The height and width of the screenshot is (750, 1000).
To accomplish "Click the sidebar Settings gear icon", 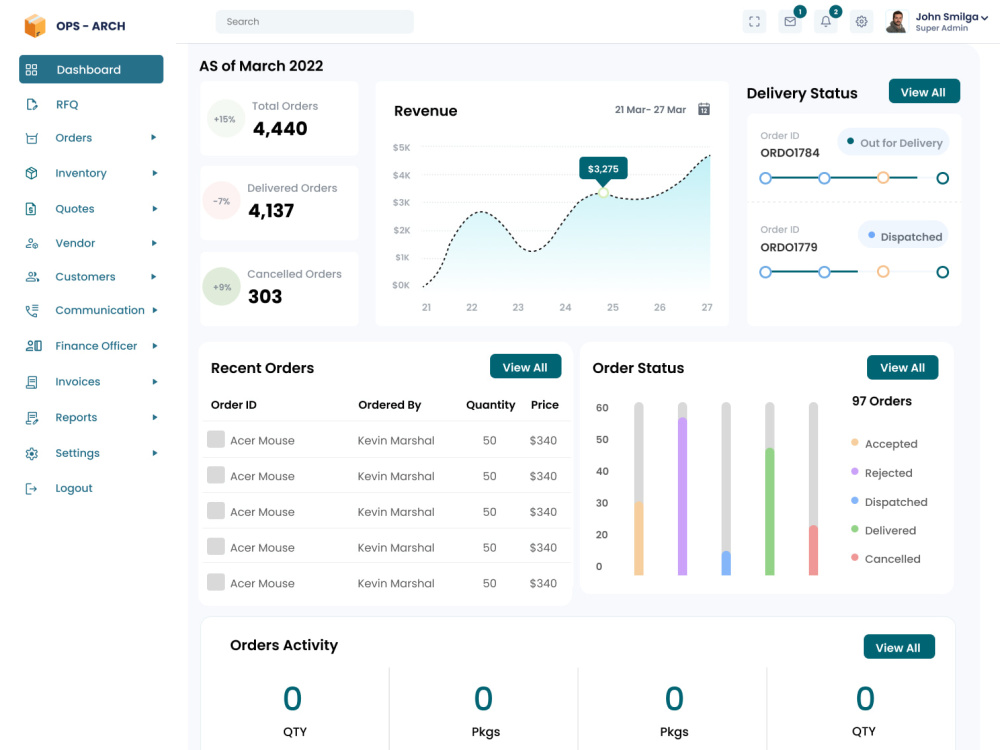I will pos(32,453).
